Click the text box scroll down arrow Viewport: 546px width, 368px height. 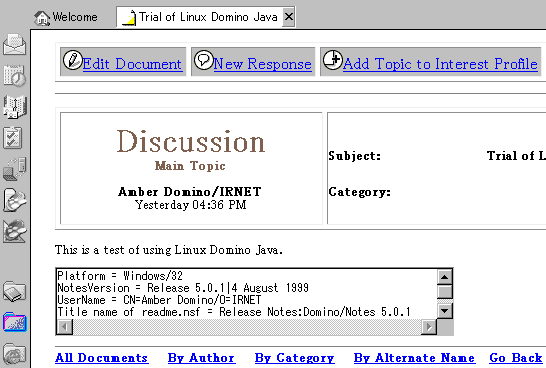pyautogui.click(x=444, y=311)
